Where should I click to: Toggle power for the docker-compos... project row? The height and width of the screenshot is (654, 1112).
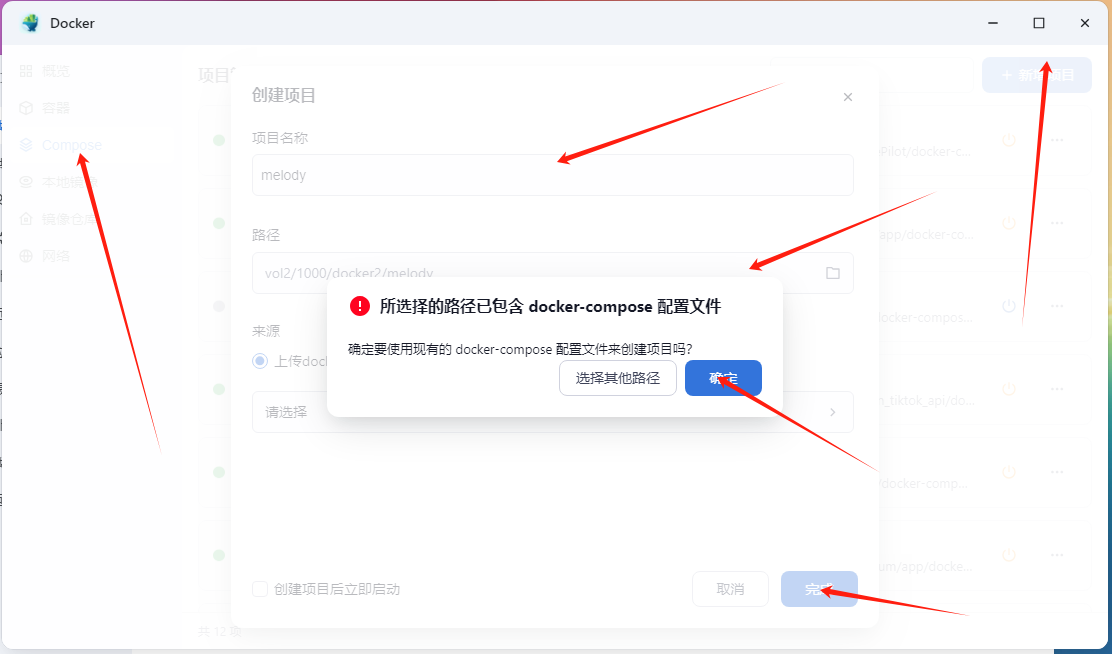pyautogui.click(x=1008, y=306)
